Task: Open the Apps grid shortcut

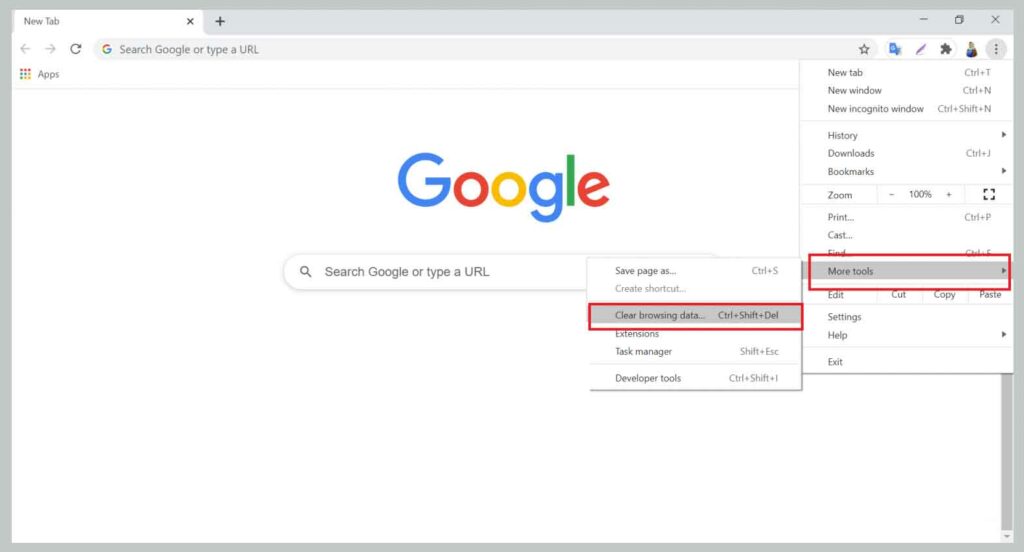Action: coord(40,74)
